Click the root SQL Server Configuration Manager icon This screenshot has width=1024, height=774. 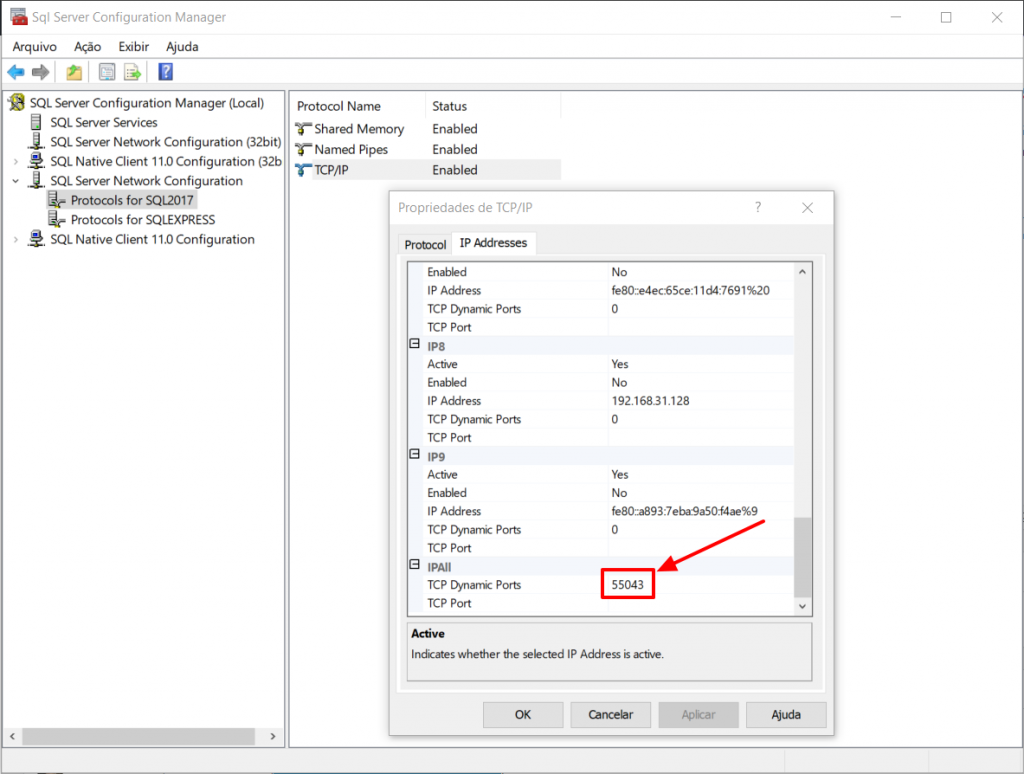tap(17, 103)
